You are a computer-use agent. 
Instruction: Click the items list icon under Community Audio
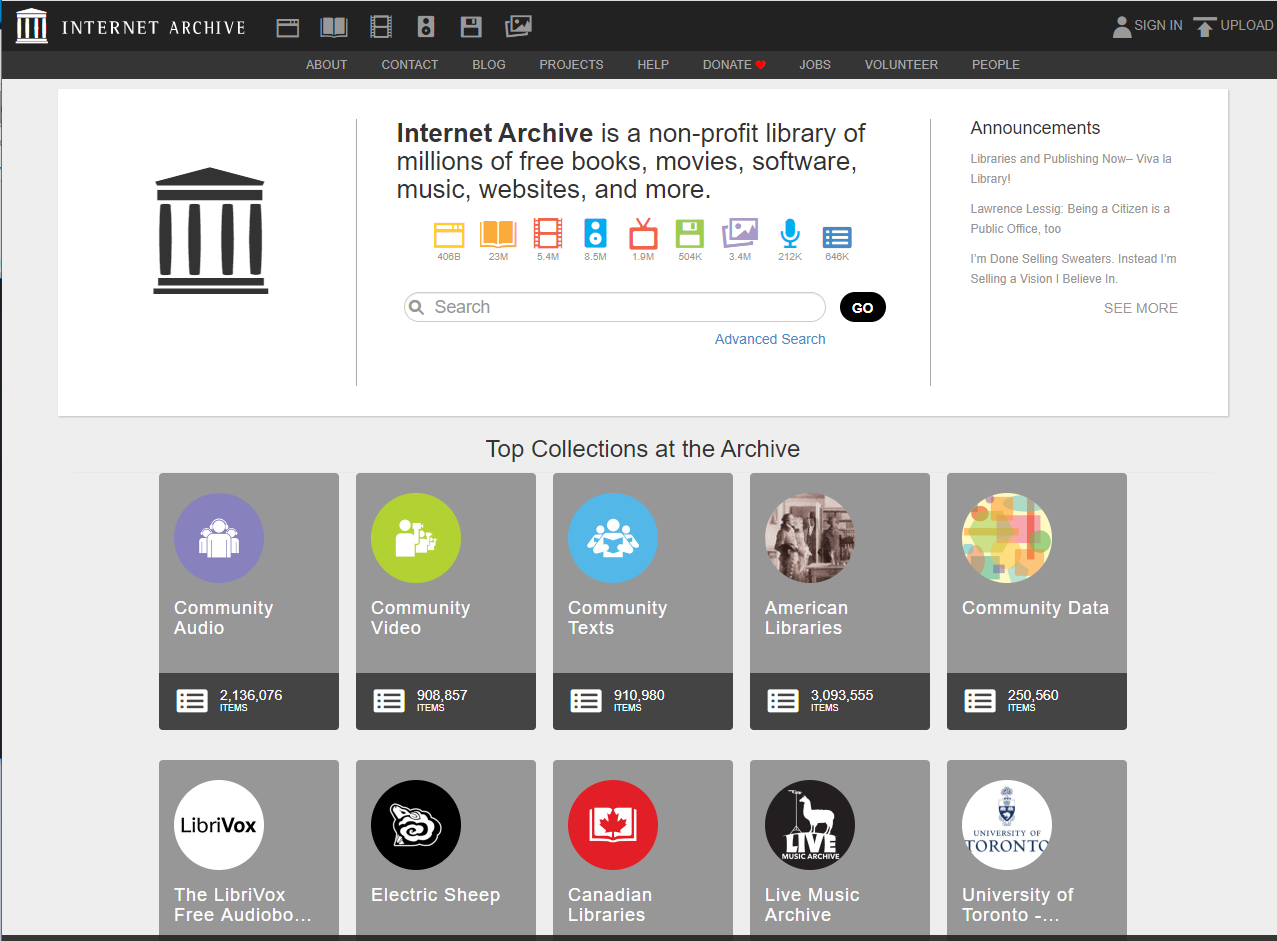(192, 701)
